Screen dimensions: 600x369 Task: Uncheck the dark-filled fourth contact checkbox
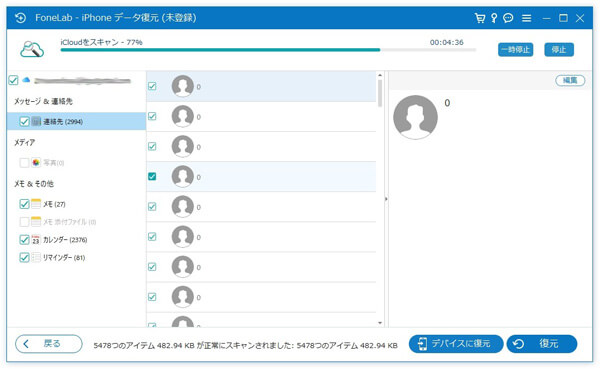coord(152,176)
